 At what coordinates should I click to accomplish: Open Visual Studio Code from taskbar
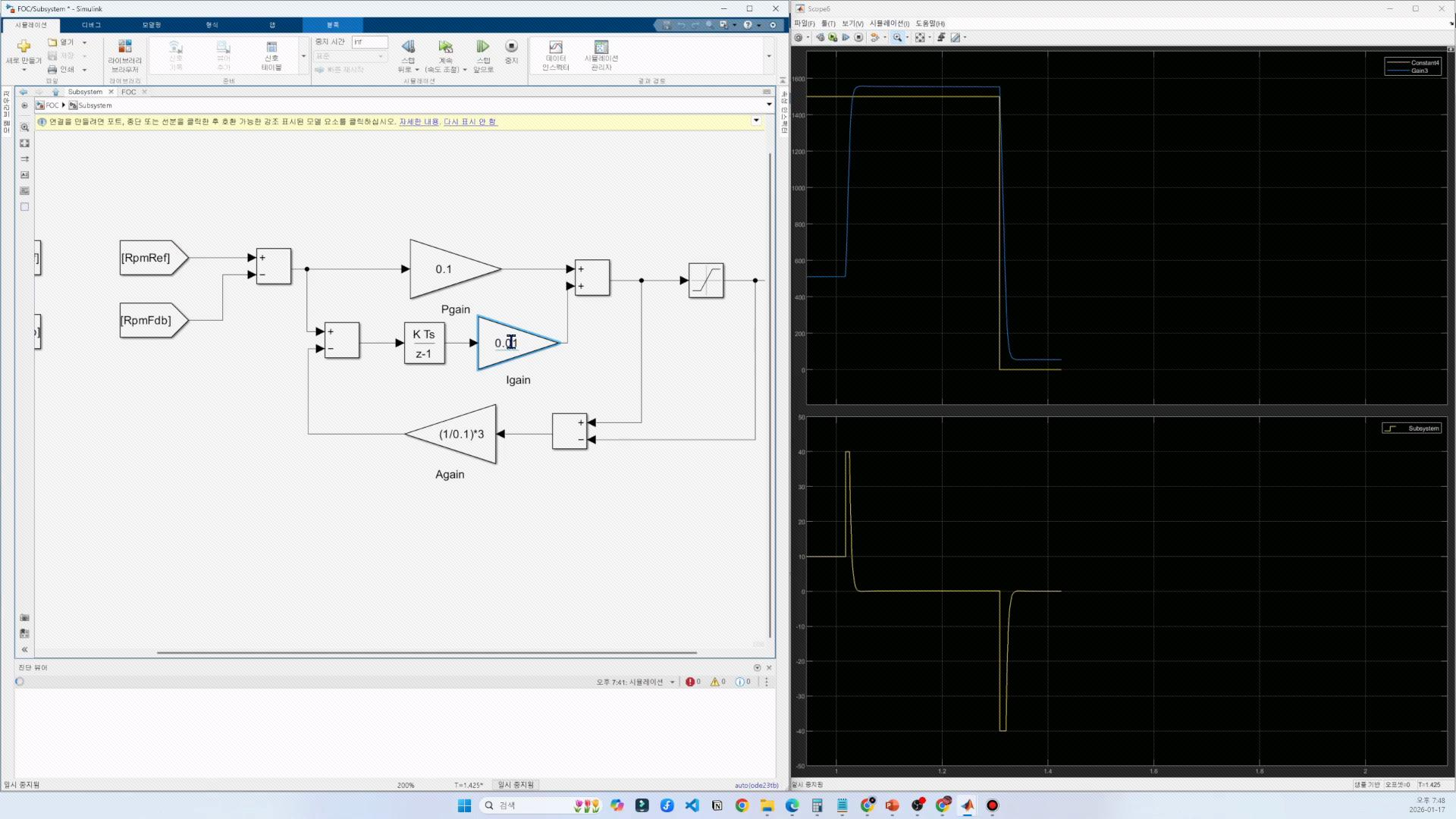pos(692,805)
